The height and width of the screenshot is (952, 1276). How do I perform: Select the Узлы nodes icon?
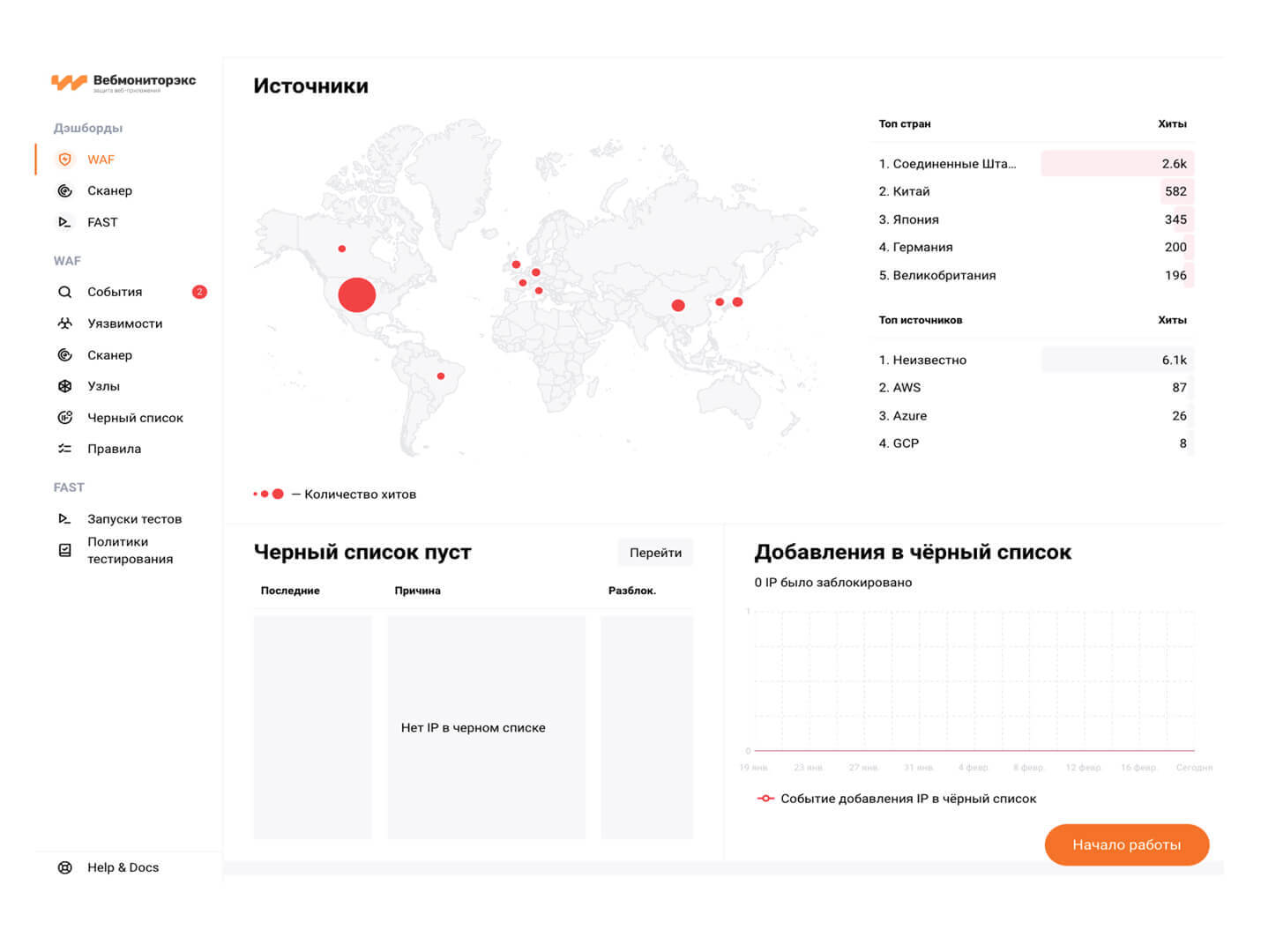(64, 386)
